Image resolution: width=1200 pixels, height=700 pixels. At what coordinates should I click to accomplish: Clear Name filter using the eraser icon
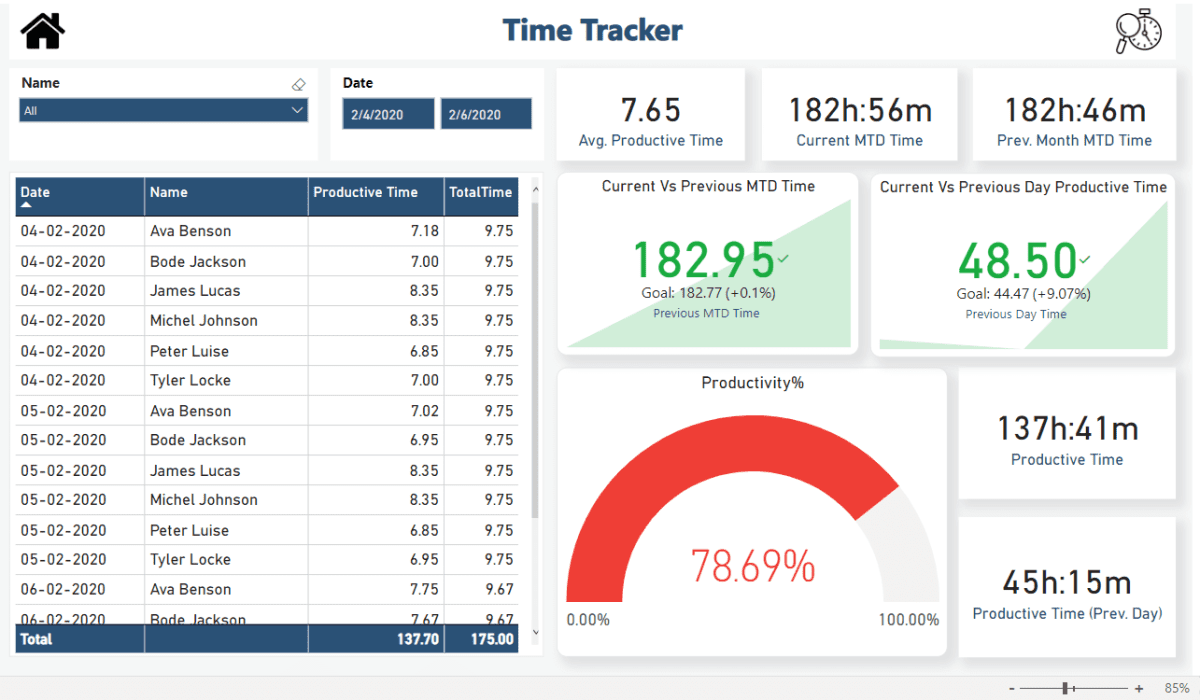pos(297,84)
